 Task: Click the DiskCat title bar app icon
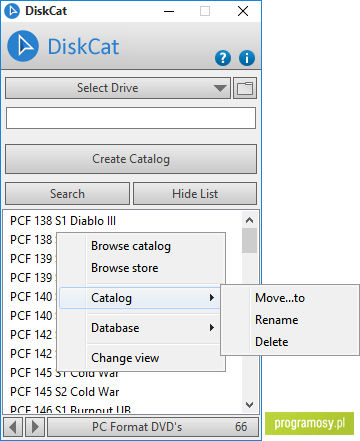coord(12,11)
